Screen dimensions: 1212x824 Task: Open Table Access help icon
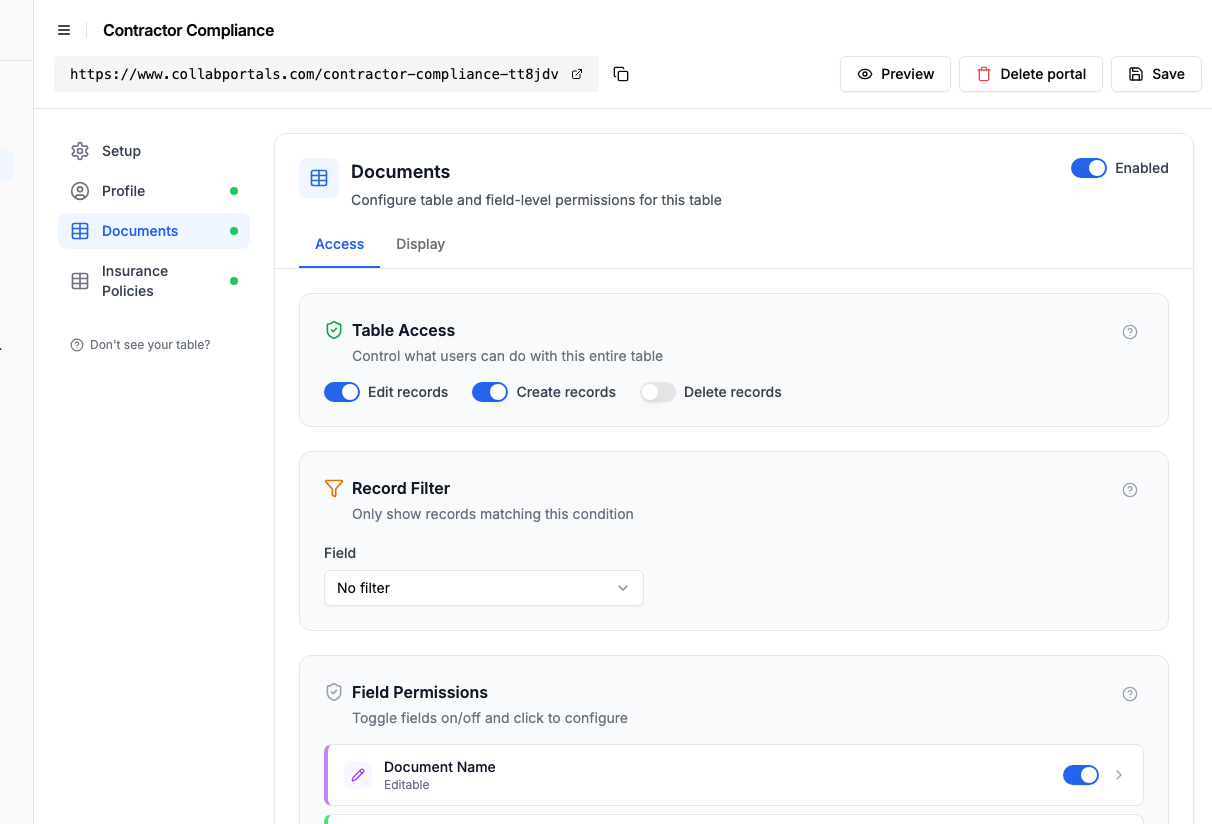1130,332
